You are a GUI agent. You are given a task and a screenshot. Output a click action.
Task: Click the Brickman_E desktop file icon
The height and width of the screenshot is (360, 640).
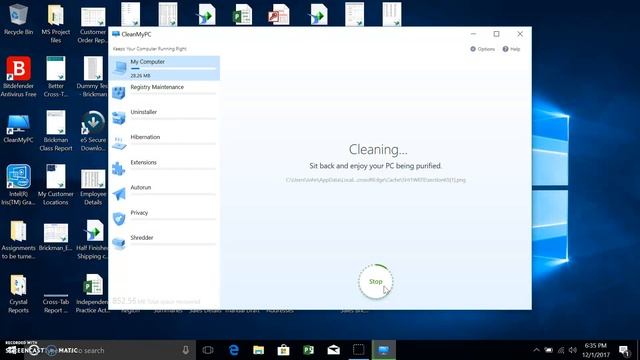pyautogui.click(x=56, y=237)
